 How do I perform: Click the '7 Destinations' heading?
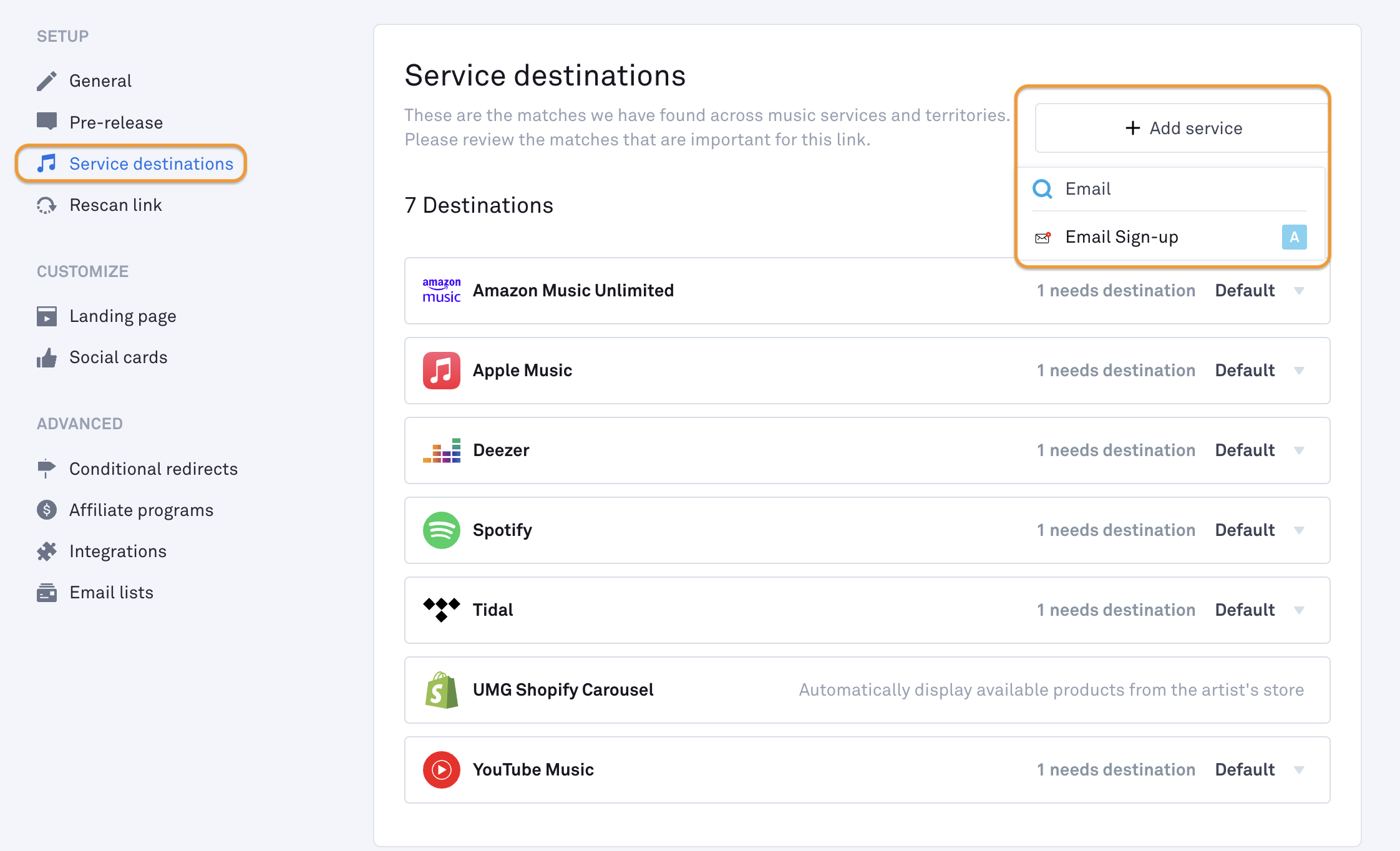click(479, 205)
